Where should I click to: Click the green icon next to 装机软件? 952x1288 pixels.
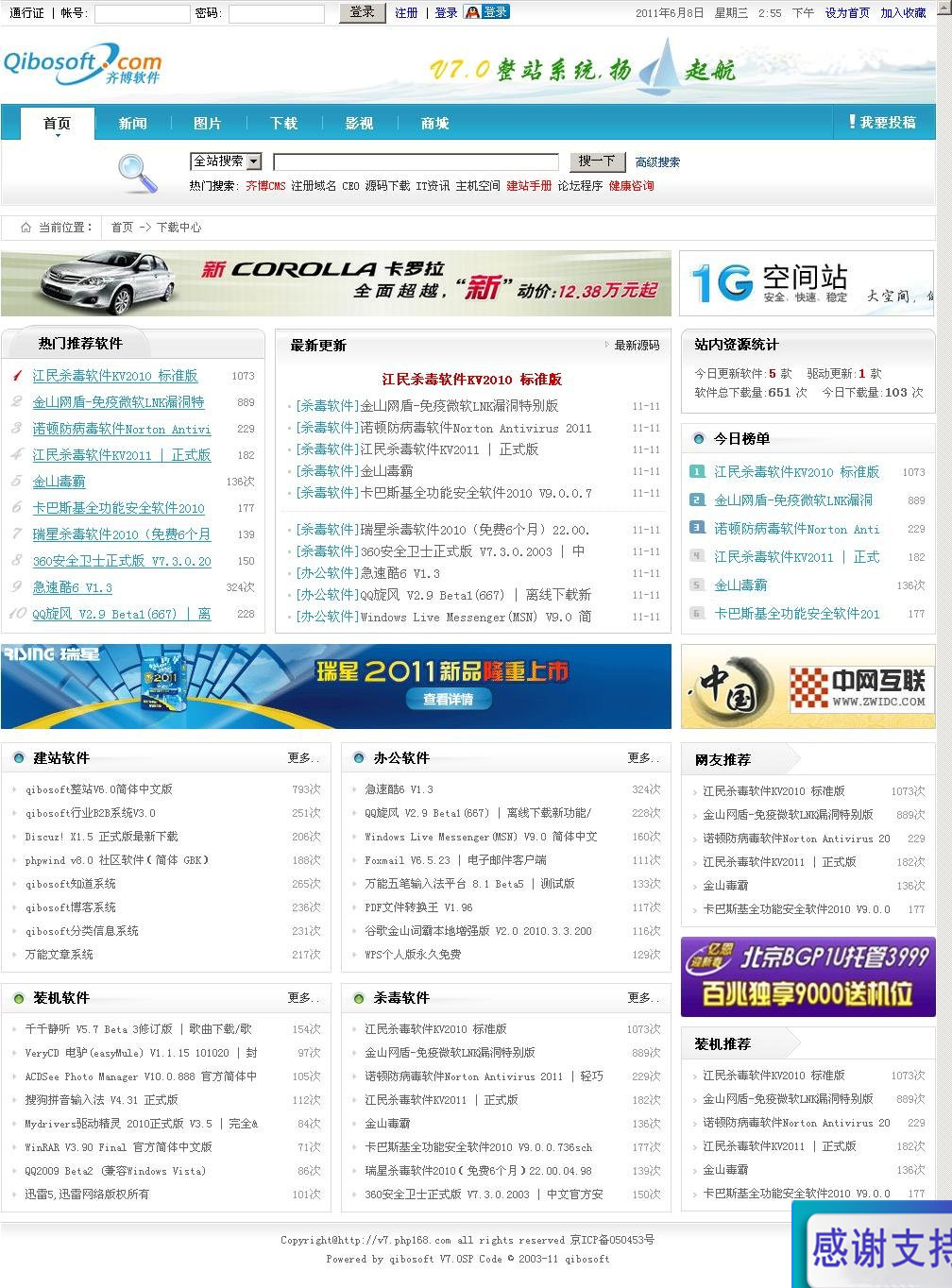(x=19, y=998)
